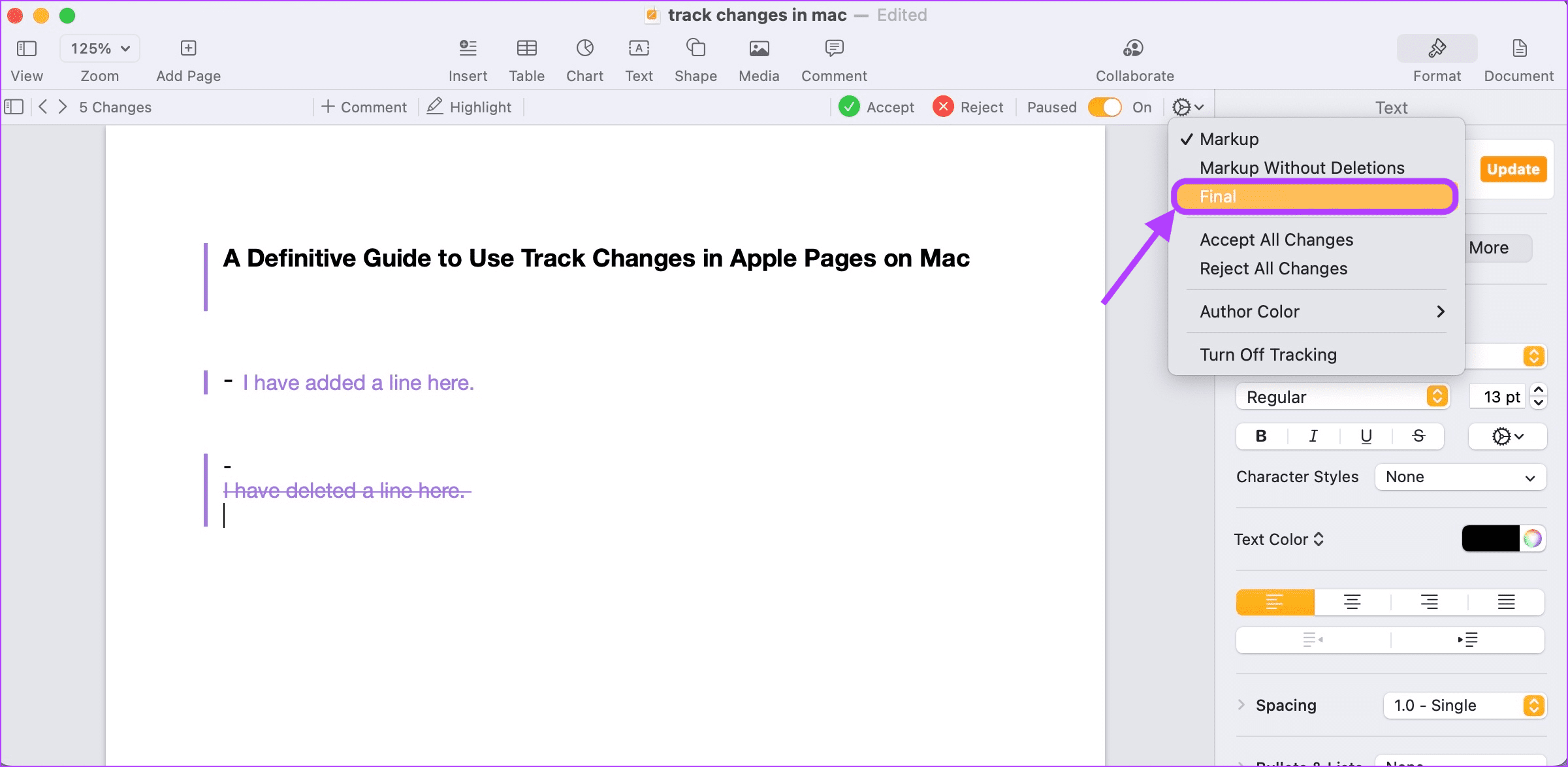Open the color wheel picker
The image size is (1568, 767).
click(1533, 538)
